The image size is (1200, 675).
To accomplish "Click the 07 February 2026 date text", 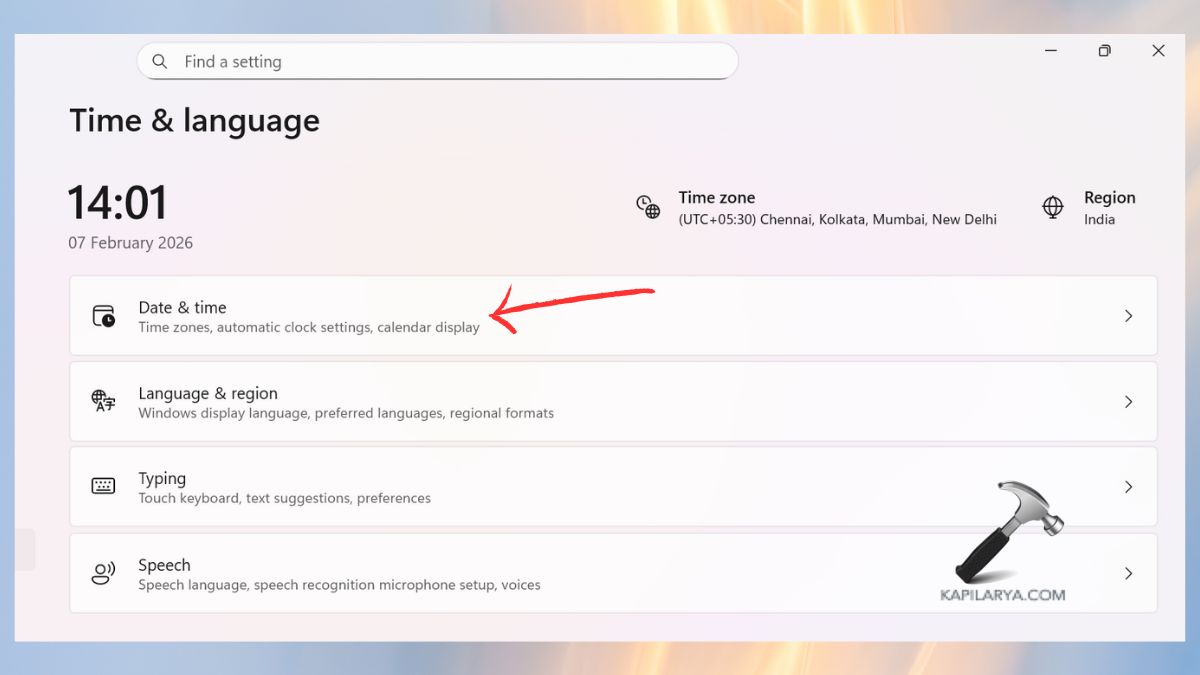I will point(130,242).
